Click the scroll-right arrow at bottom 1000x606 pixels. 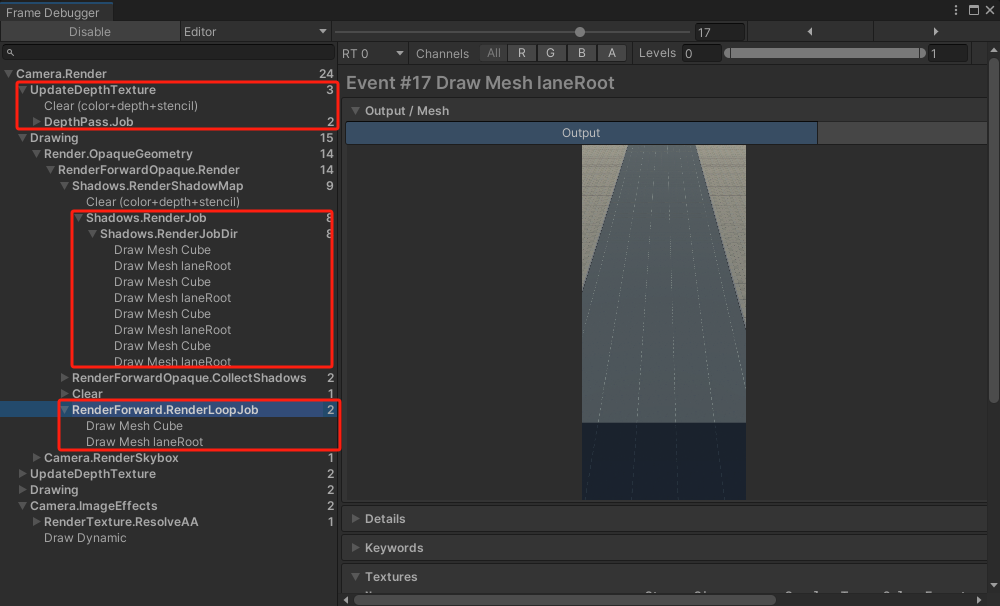980,600
